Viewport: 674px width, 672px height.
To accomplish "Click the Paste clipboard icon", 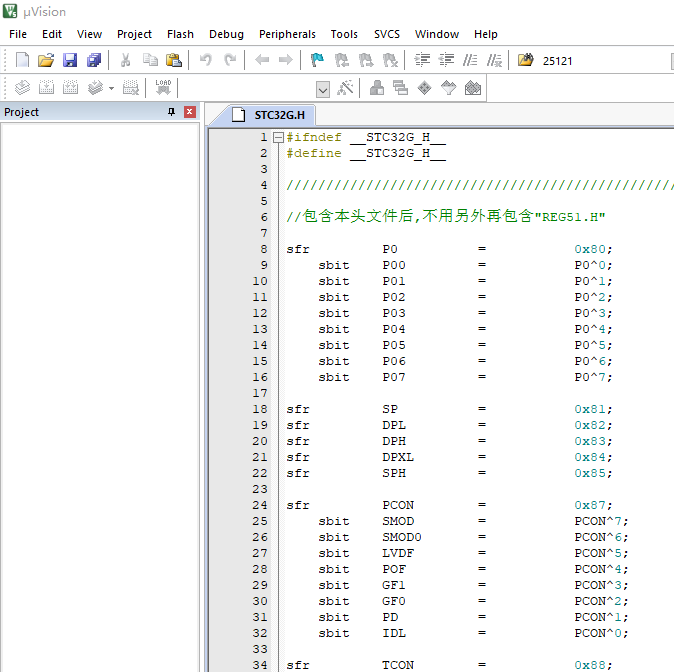I will [x=174, y=60].
